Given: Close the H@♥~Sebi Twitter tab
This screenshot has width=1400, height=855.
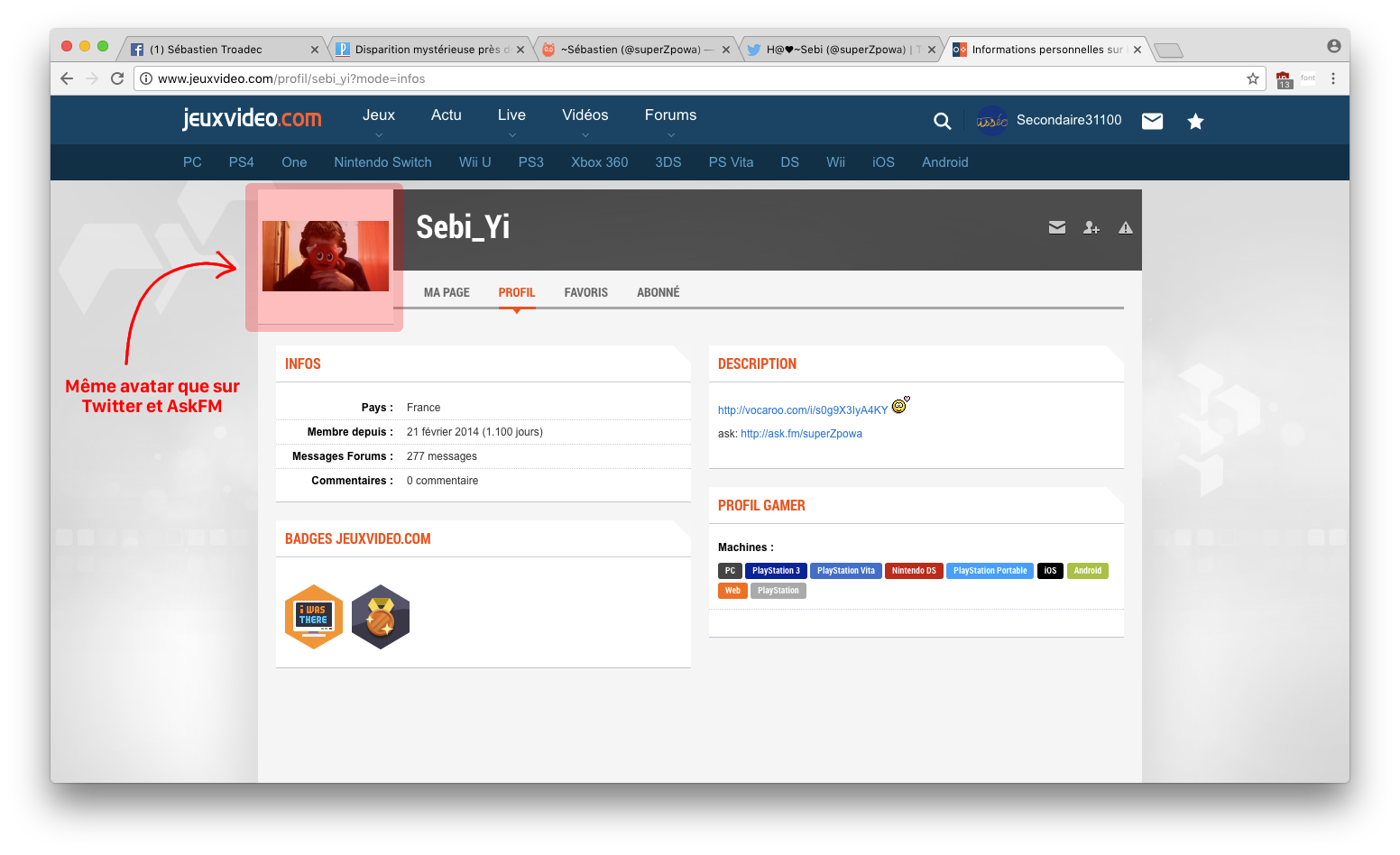Looking at the screenshot, I should (932, 50).
